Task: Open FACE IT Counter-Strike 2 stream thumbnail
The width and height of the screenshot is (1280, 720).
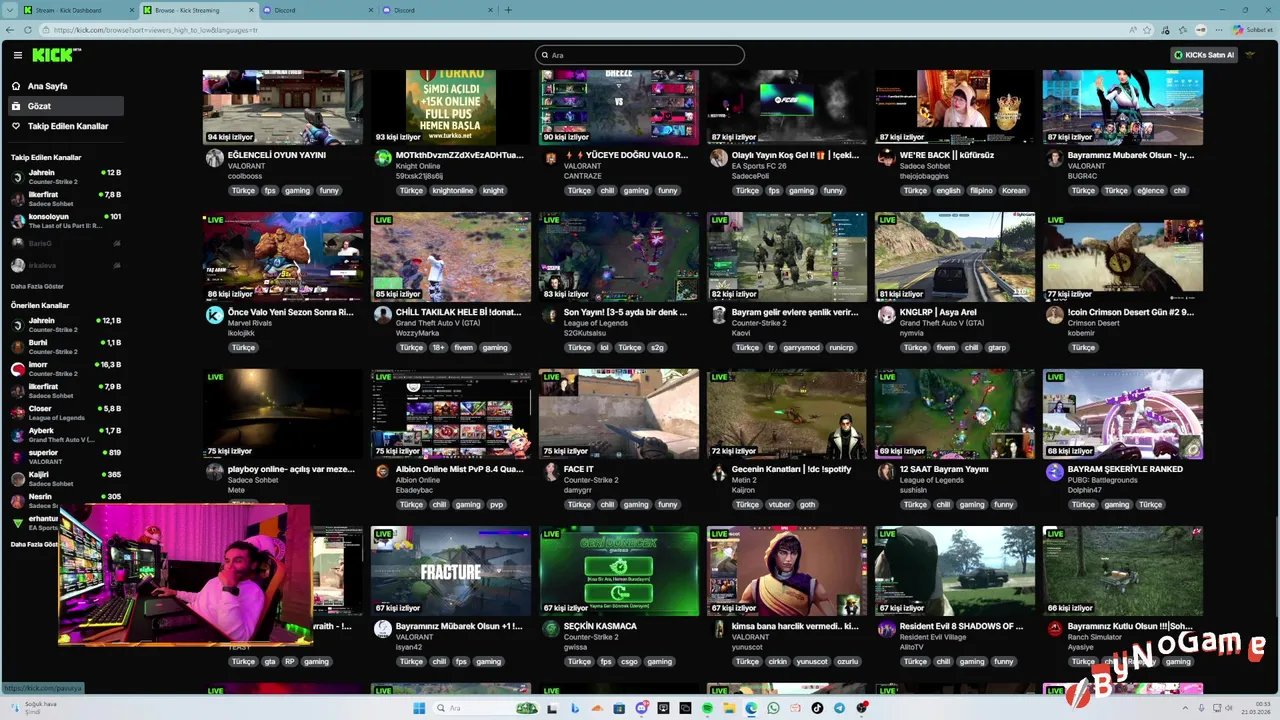Action: (x=619, y=414)
